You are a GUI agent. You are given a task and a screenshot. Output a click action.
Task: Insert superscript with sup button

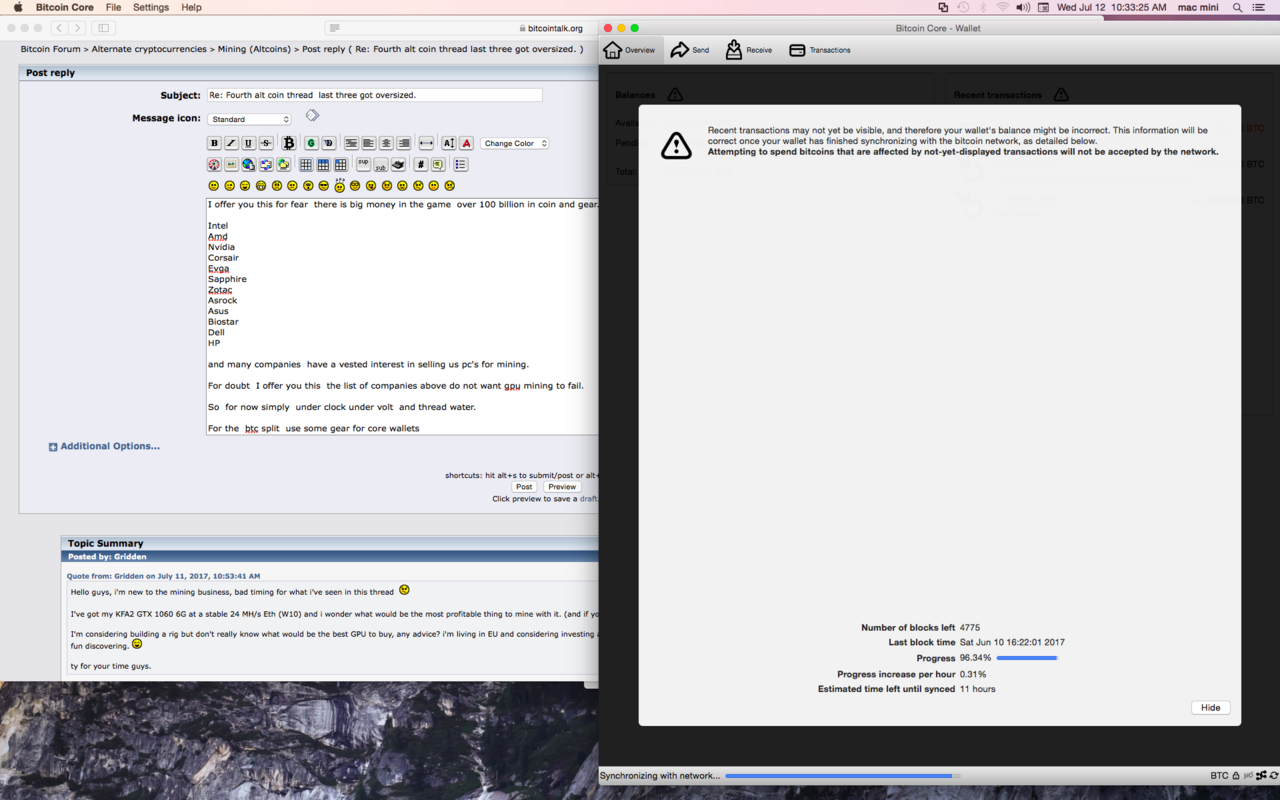tap(363, 163)
